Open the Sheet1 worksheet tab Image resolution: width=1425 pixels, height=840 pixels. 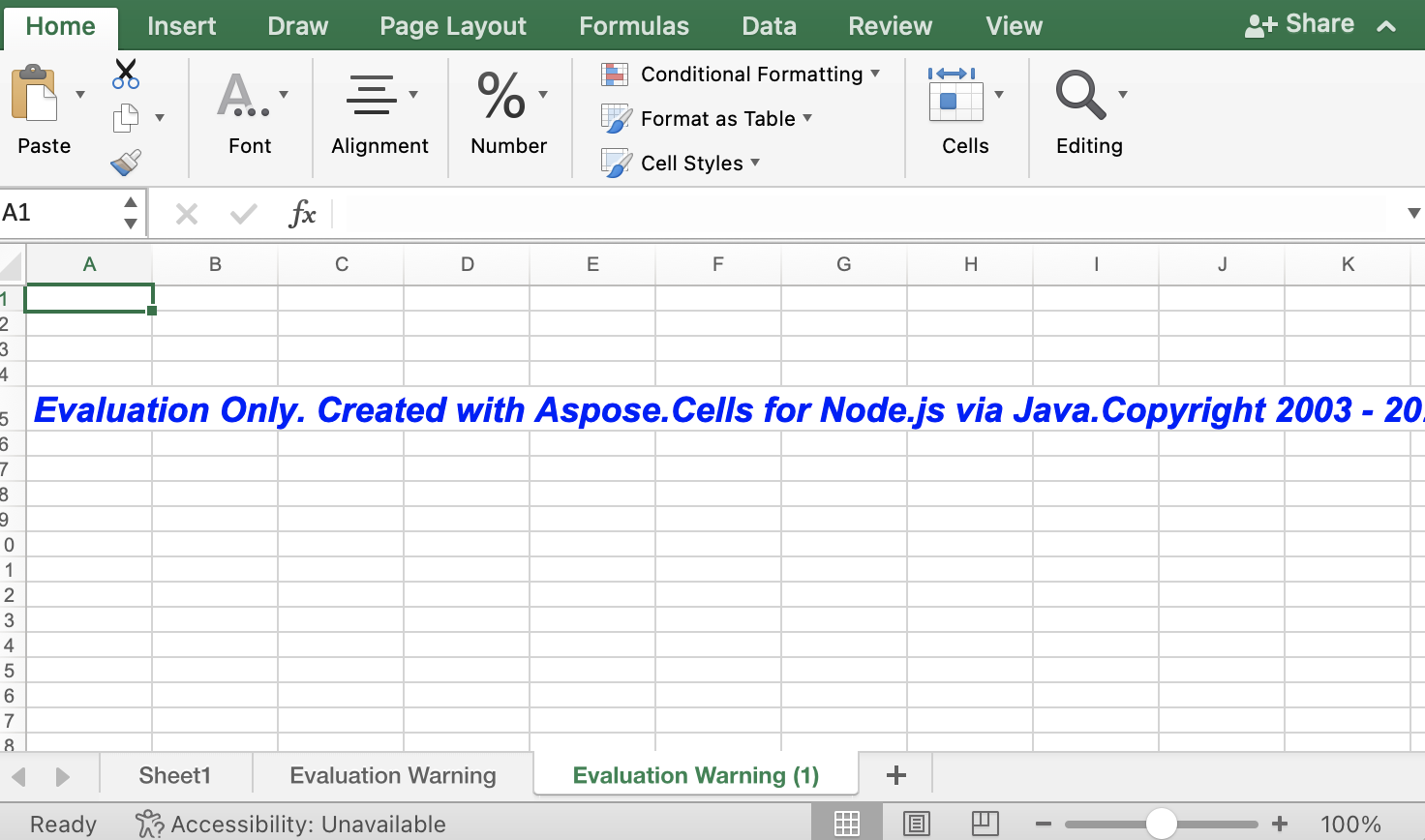tap(174, 774)
